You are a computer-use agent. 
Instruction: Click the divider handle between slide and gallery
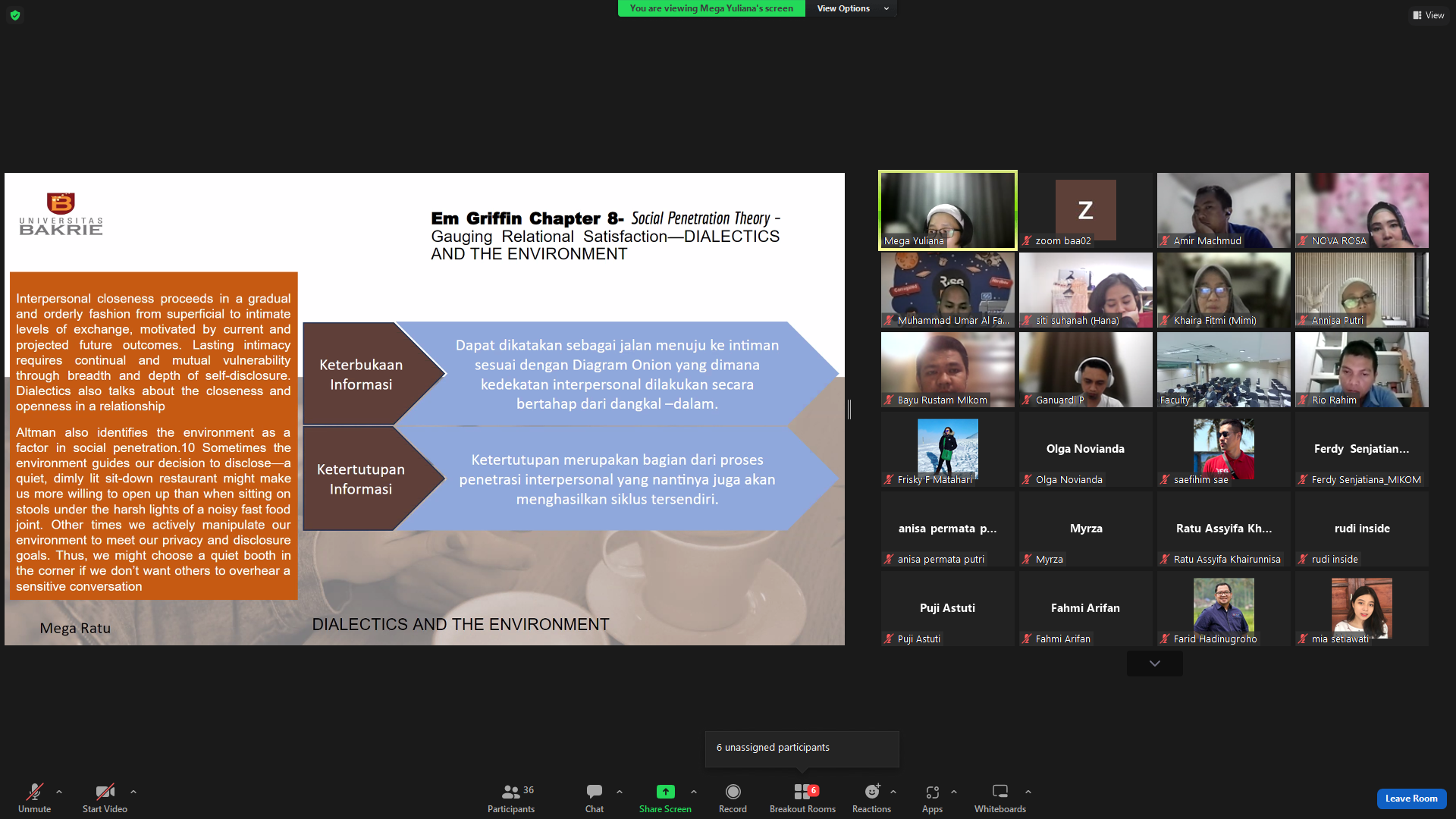849,409
